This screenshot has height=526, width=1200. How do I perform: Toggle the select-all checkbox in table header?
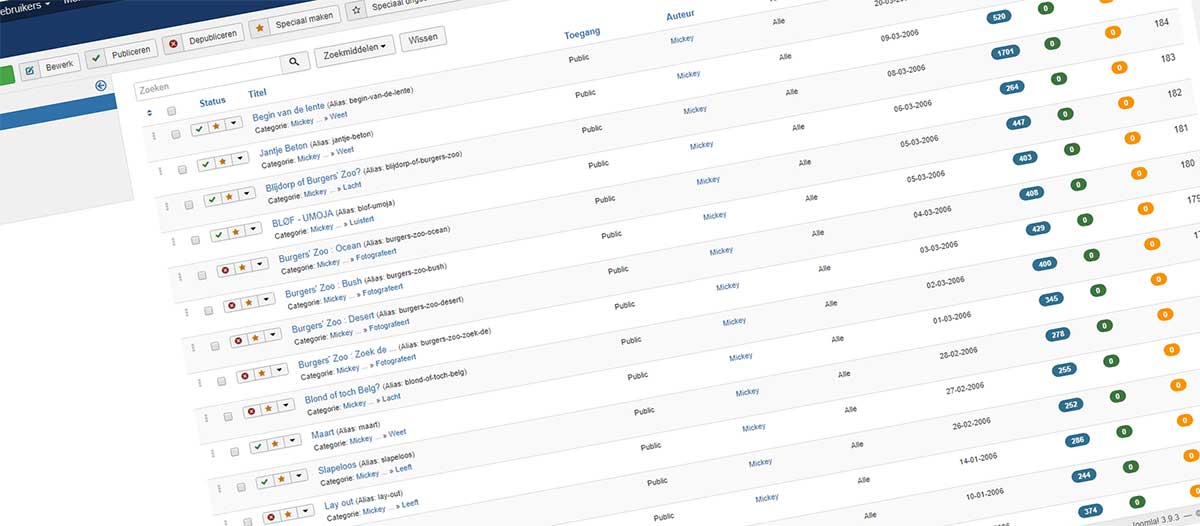pyautogui.click(x=172, y=110)
